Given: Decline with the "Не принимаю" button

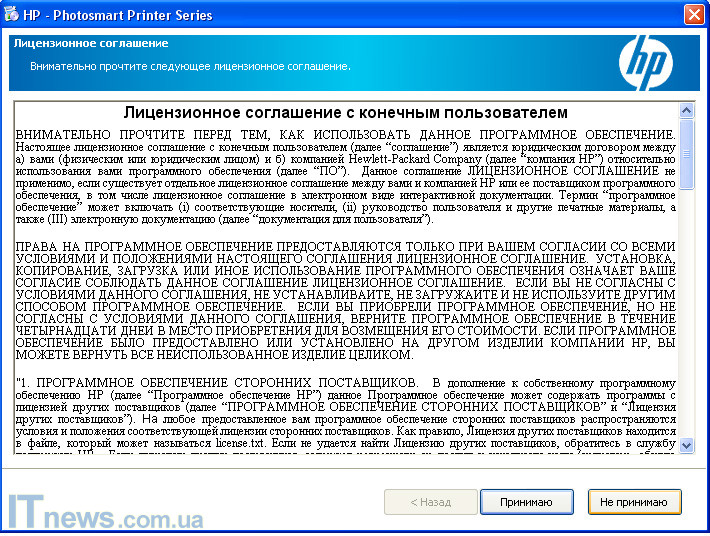Looking at the screenshot, I should [x=633, y=501].
